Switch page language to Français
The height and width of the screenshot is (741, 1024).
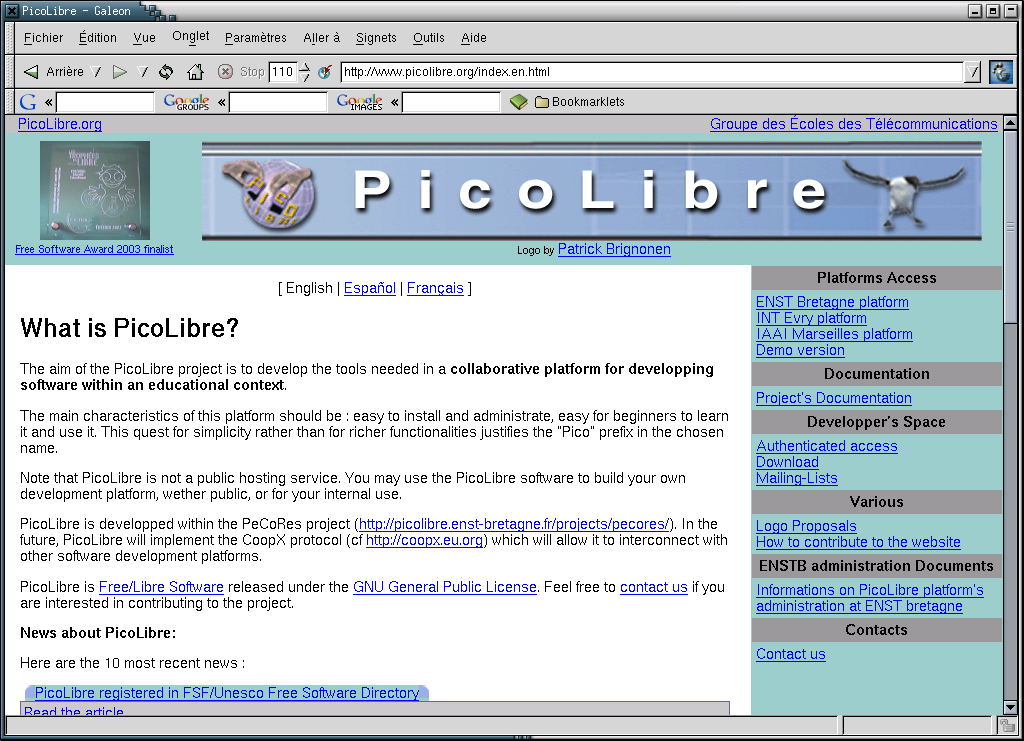[435, 289]
